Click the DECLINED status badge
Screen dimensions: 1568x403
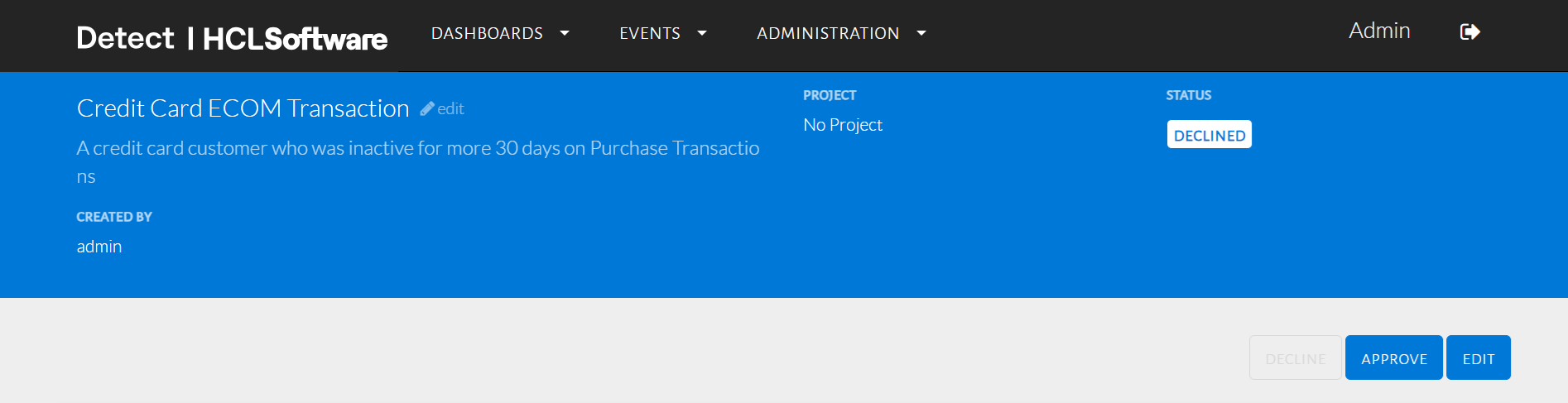click(x=1209, y=135)
